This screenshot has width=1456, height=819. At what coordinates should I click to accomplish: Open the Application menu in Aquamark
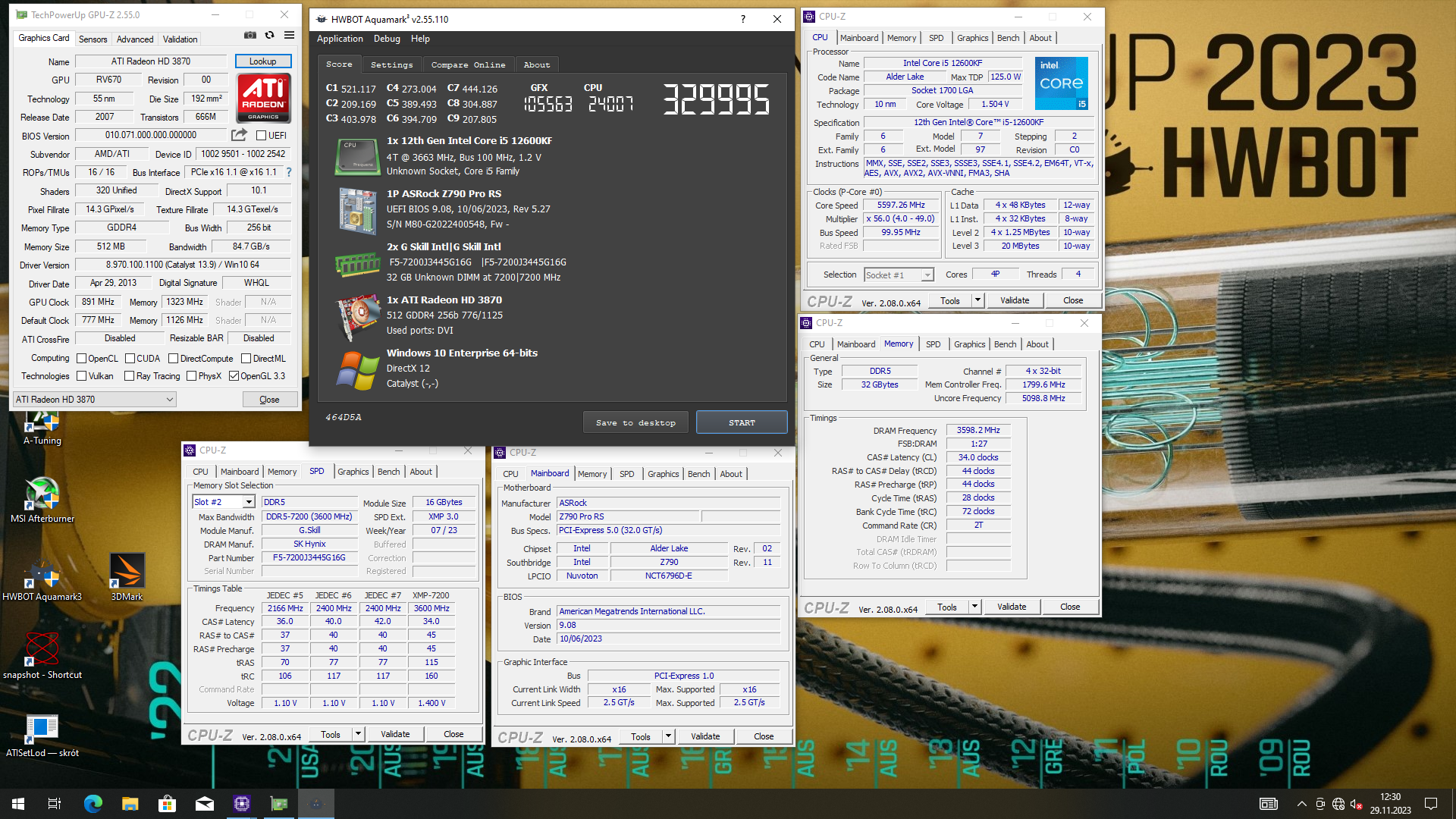click(x=340, y=39)
